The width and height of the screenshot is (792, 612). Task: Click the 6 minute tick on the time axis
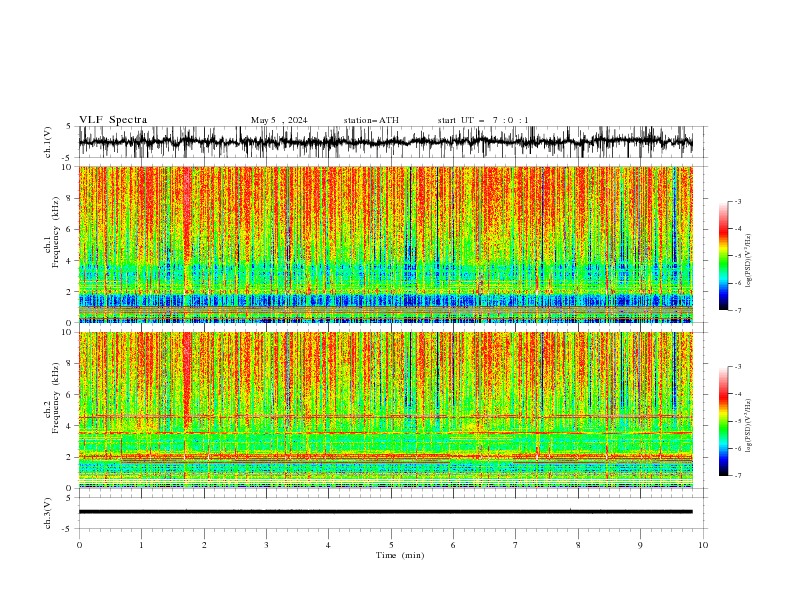453,545
